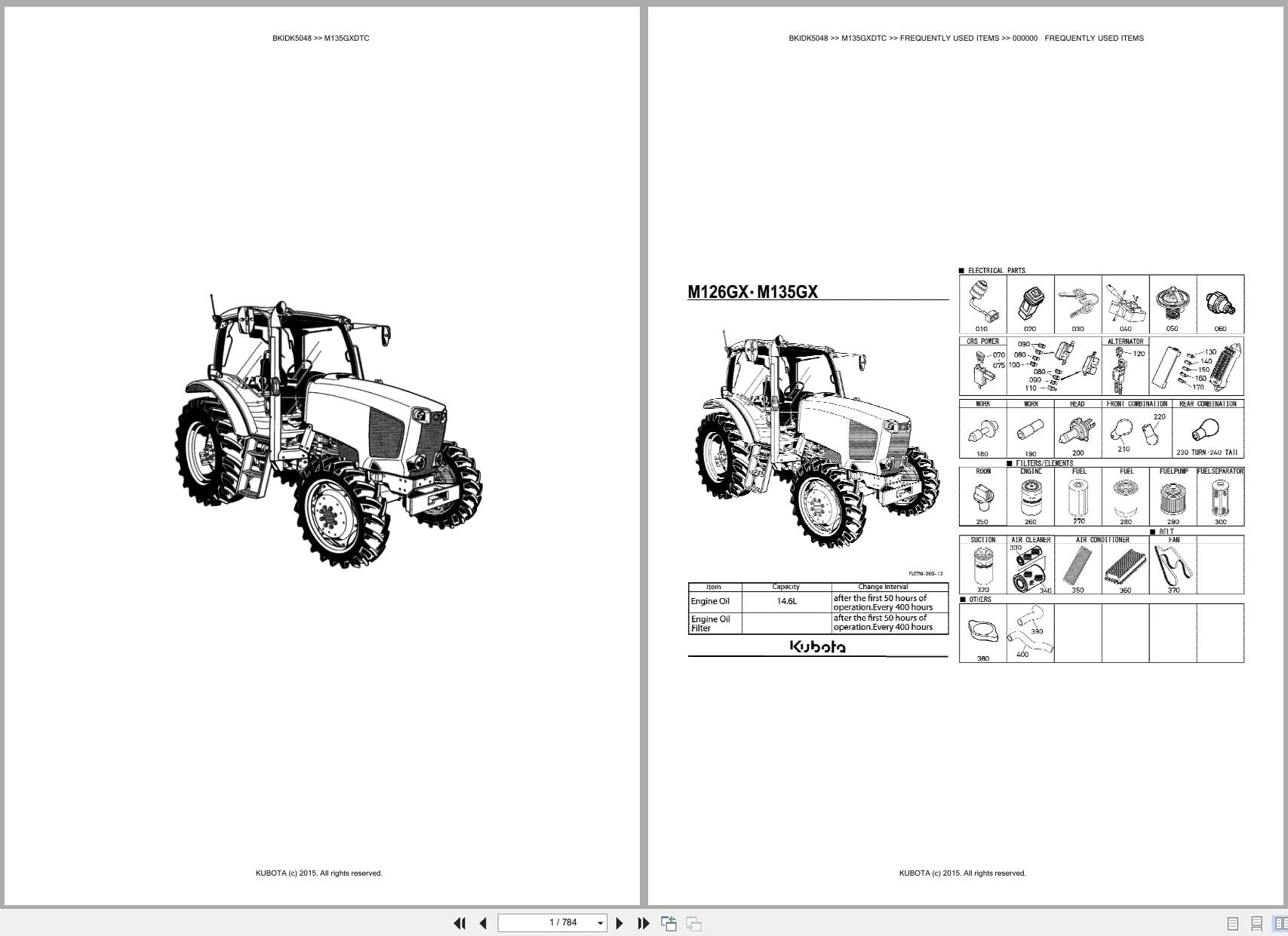Click the fuel separator 300 icon

pos(1220,499)
